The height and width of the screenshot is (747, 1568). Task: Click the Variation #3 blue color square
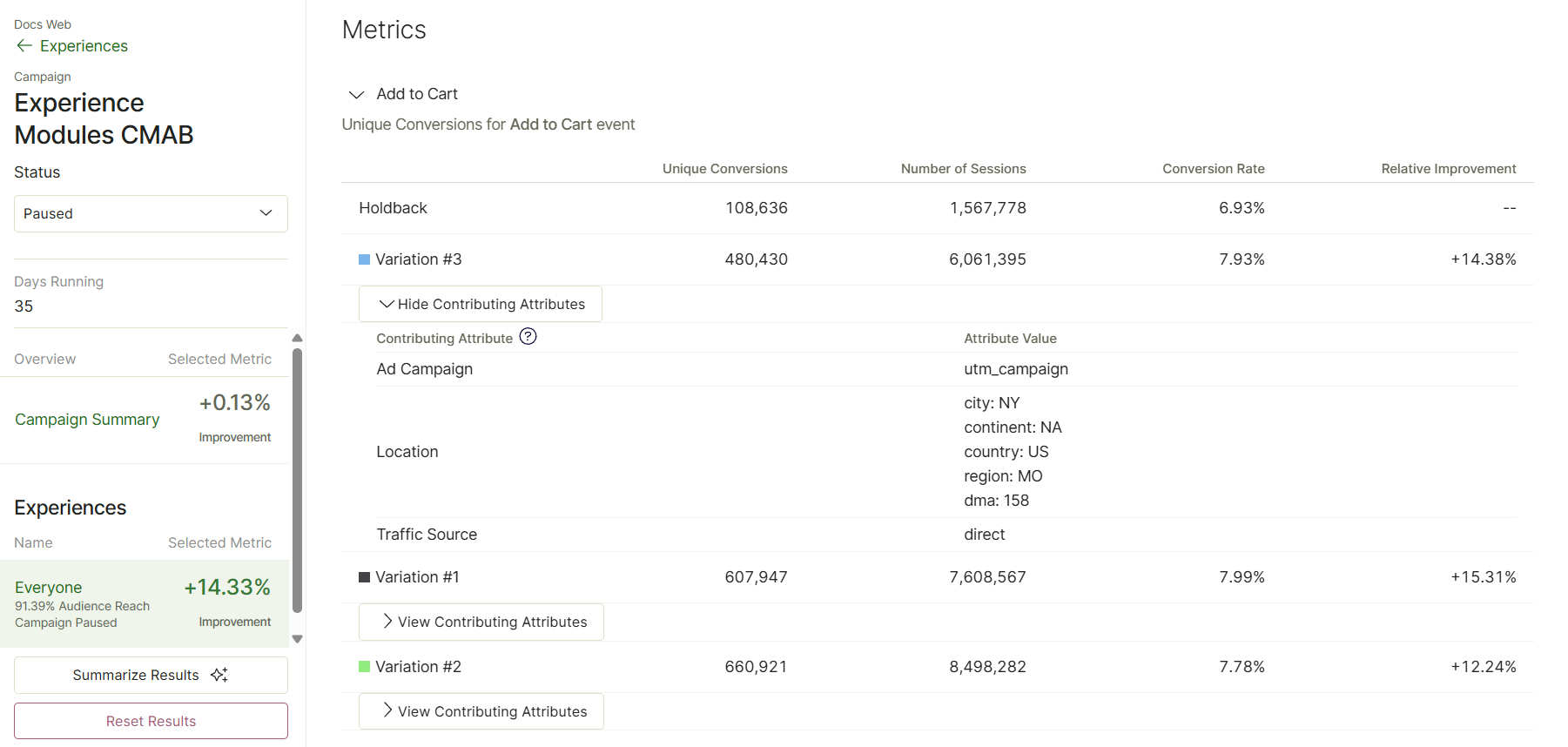click(364, 259)
